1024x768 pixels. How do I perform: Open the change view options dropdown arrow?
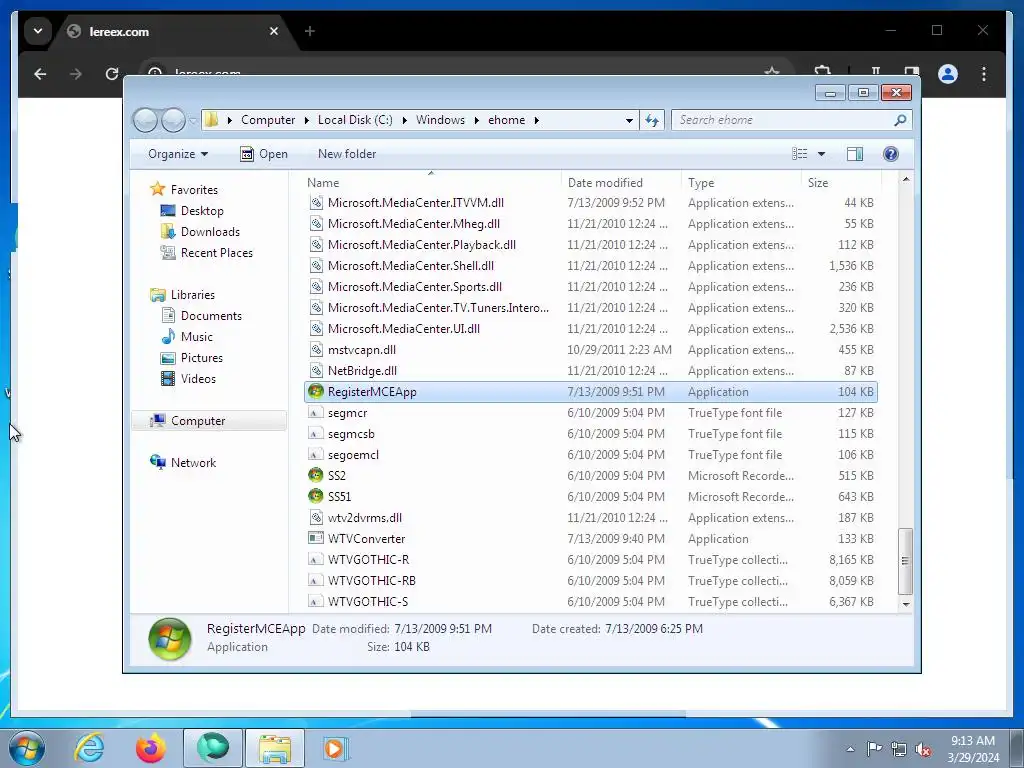coord(822,154)
